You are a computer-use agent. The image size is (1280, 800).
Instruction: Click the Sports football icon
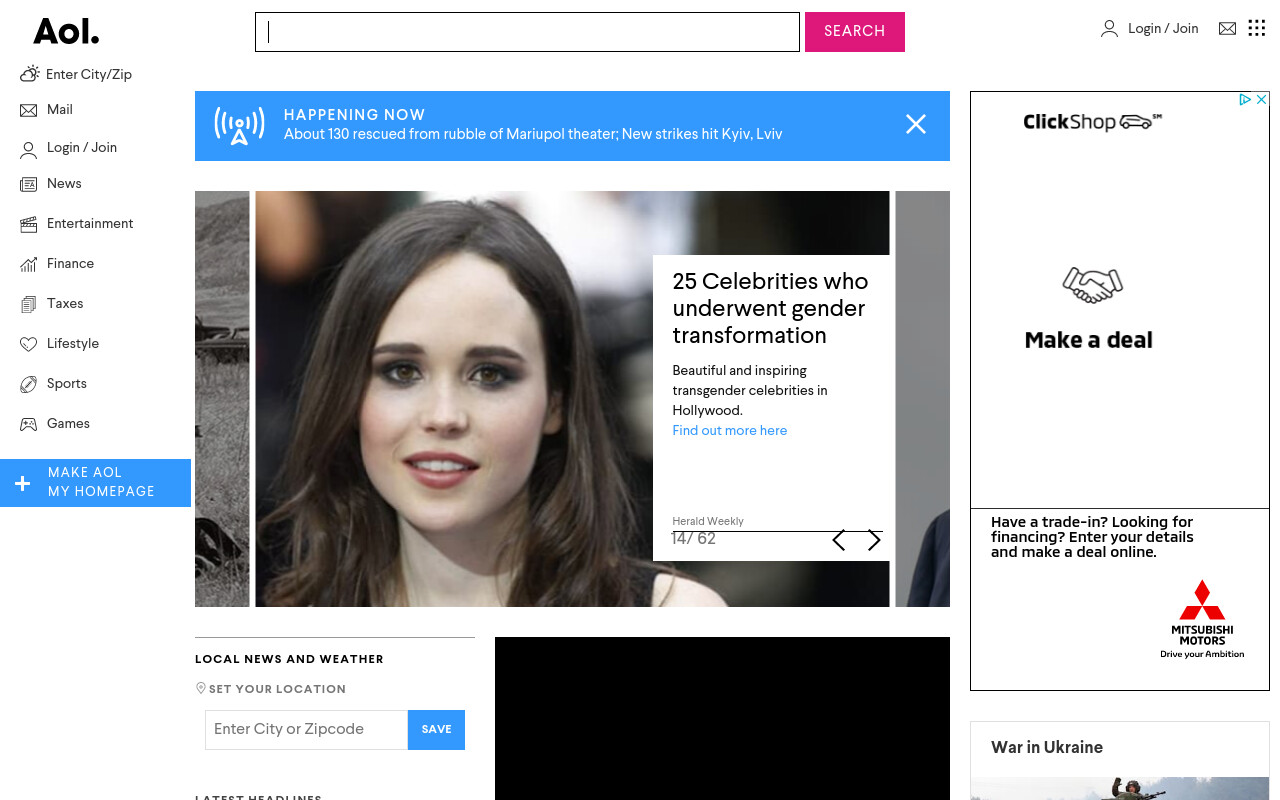click(29, 384)
